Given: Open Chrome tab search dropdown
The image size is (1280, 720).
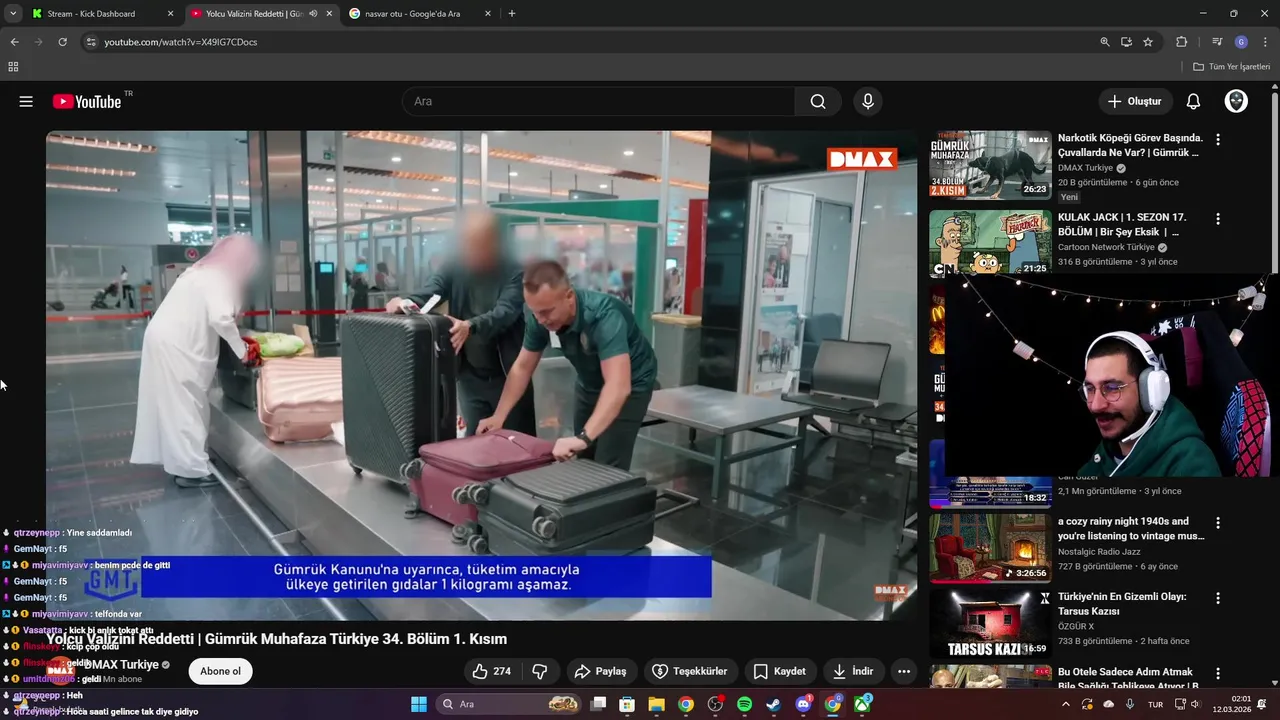Looking at the screenshot, I should click(x=13, y=14).
